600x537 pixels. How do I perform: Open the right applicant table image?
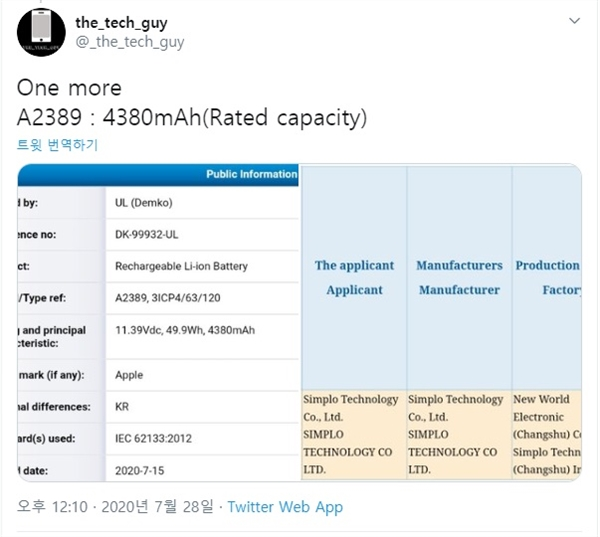click(x=441, y=322)
